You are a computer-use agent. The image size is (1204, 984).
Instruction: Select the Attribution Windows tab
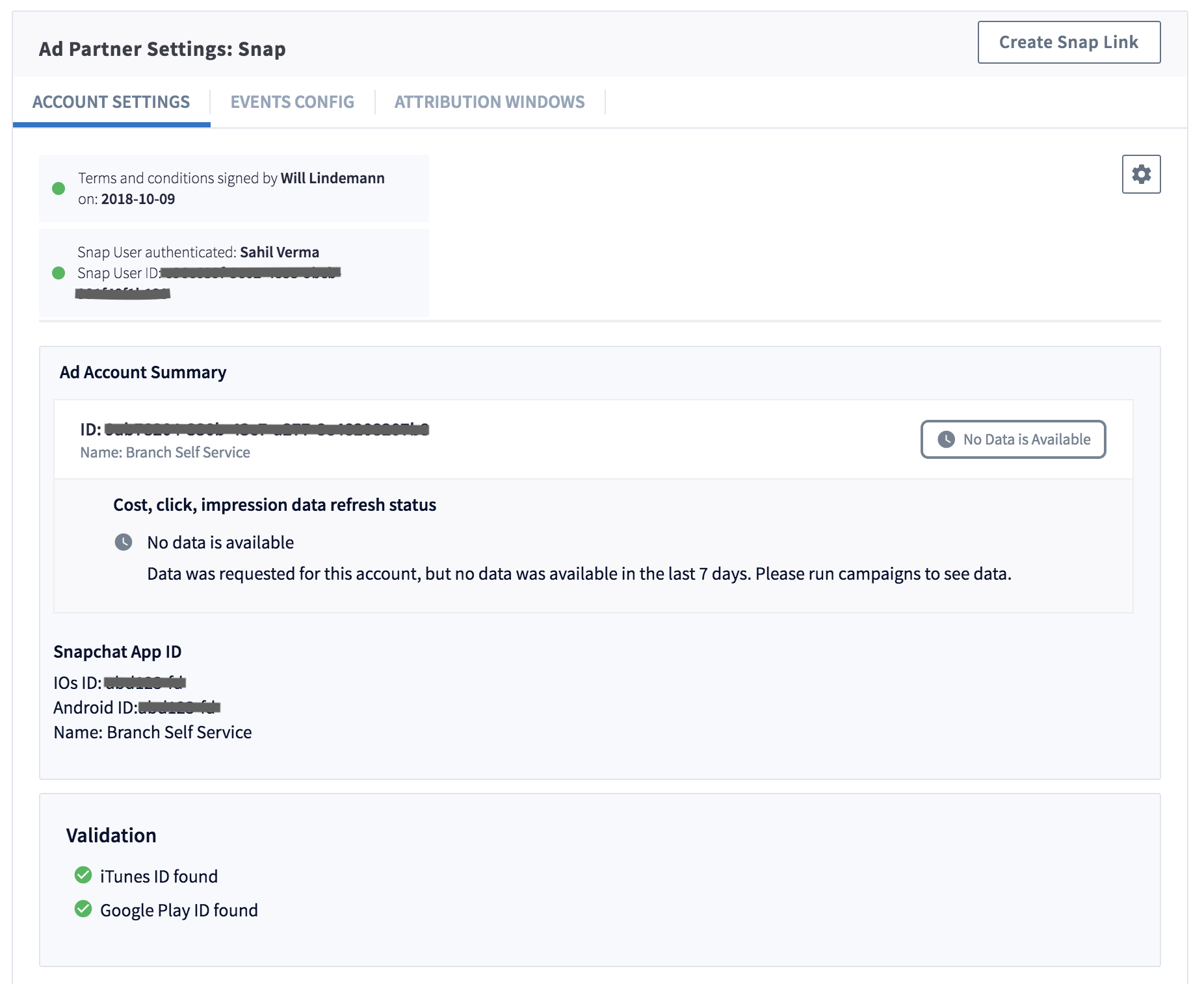point(490,102)
